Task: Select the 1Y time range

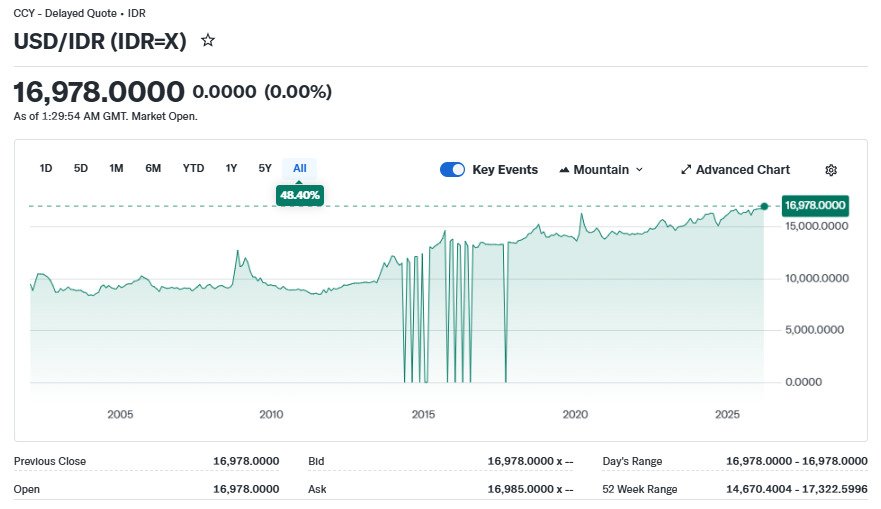Action: point(231,168)
